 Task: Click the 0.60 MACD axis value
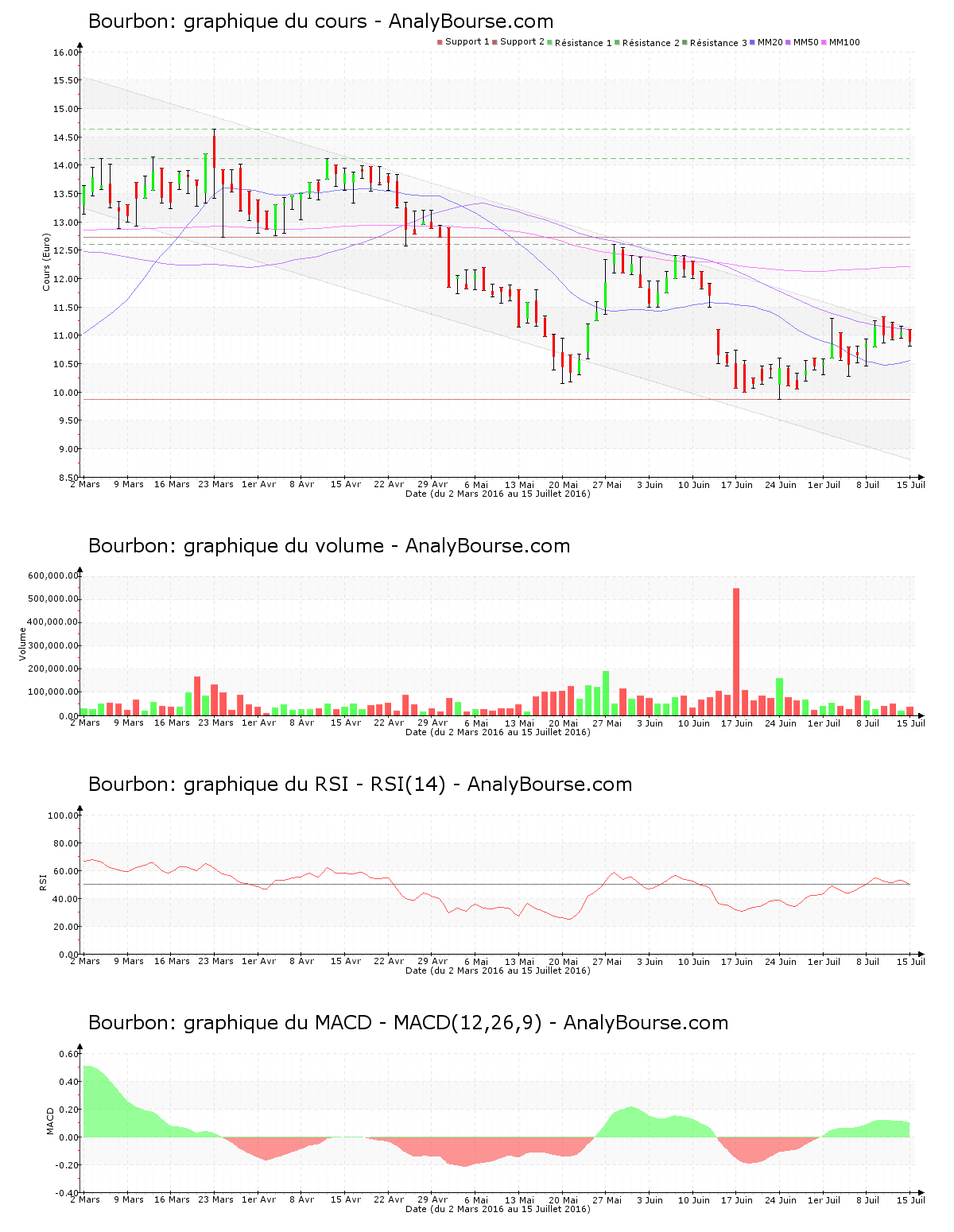68,1054
